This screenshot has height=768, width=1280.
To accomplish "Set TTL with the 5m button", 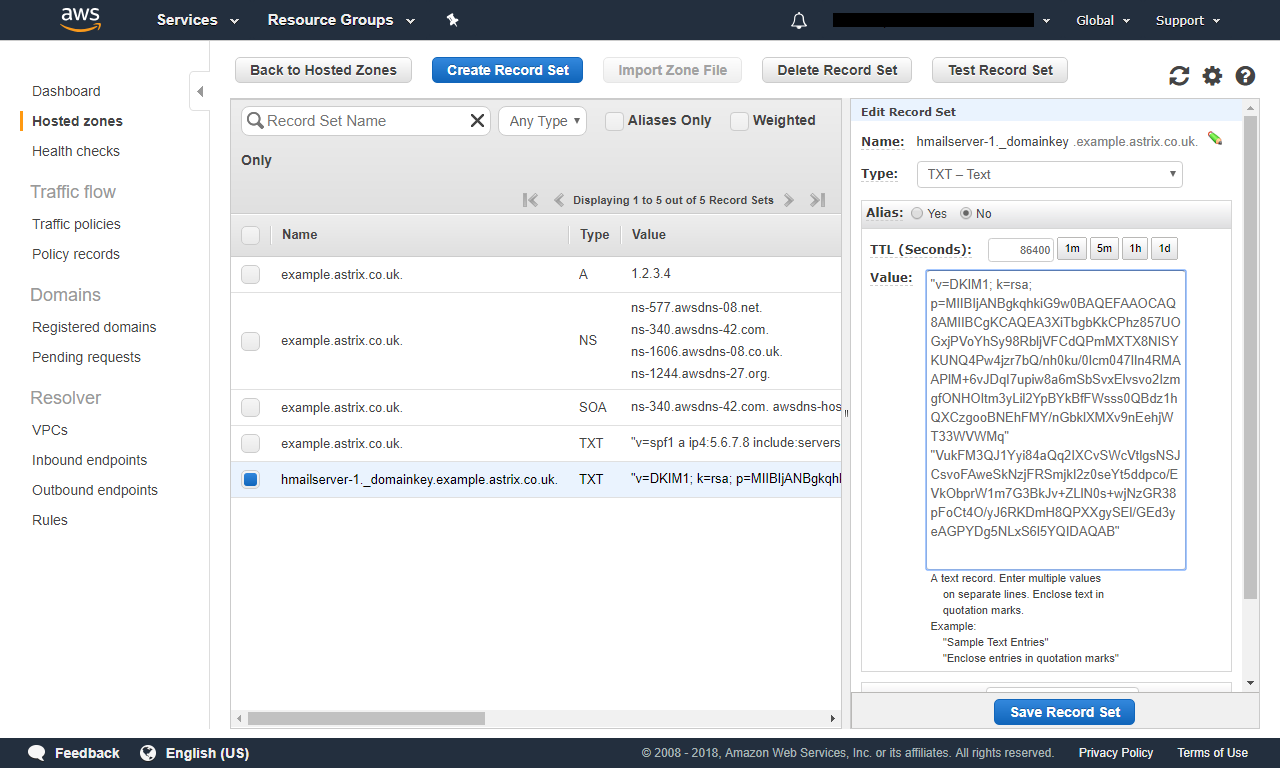I will click(1103, 249).
